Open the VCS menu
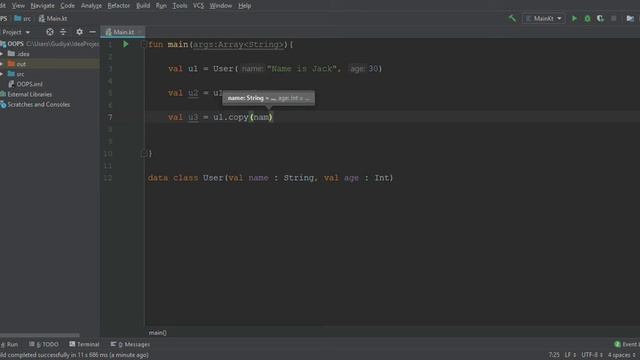Image resolution: width=640 pixels, height=360 pixels. [198, 6]
